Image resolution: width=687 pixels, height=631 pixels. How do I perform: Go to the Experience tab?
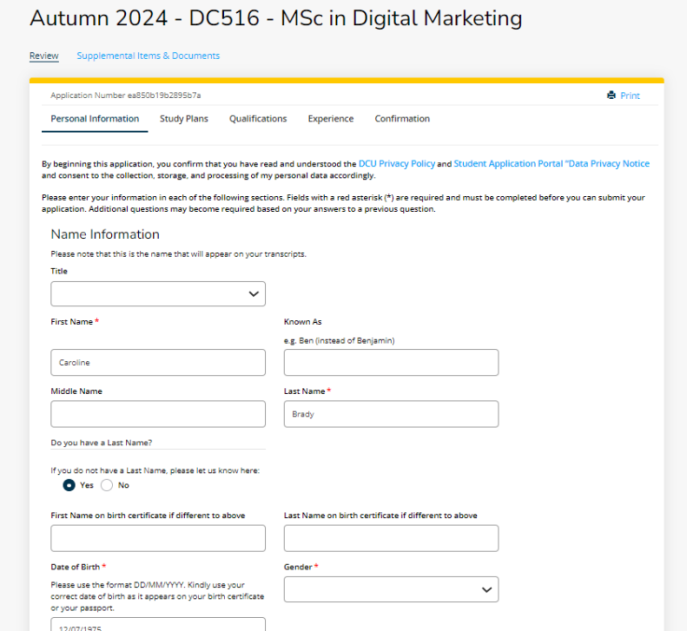(330, 119)
